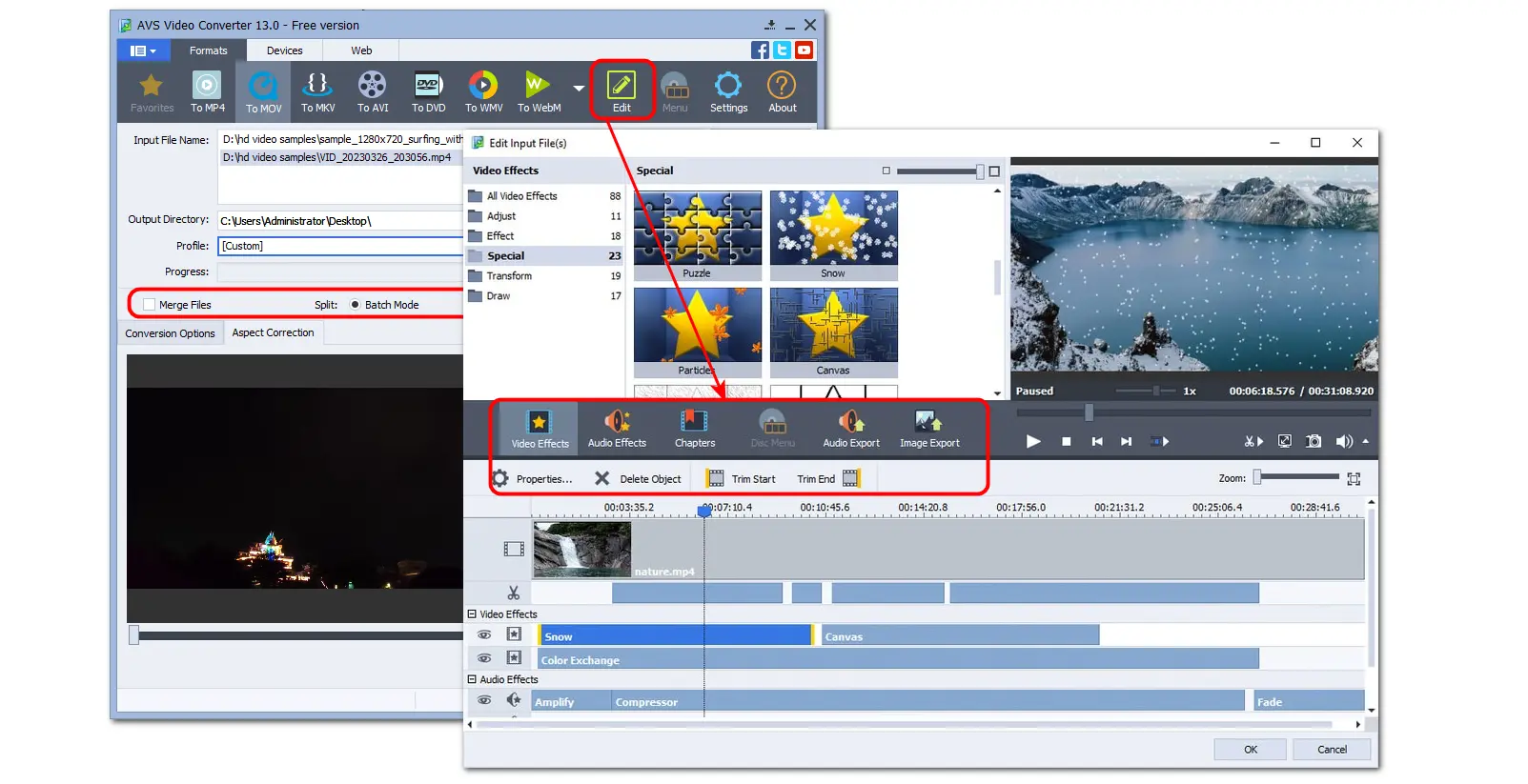Viewport: 1528px width, 784px height.
Task: Click Trim End
Action: (828, 478)
